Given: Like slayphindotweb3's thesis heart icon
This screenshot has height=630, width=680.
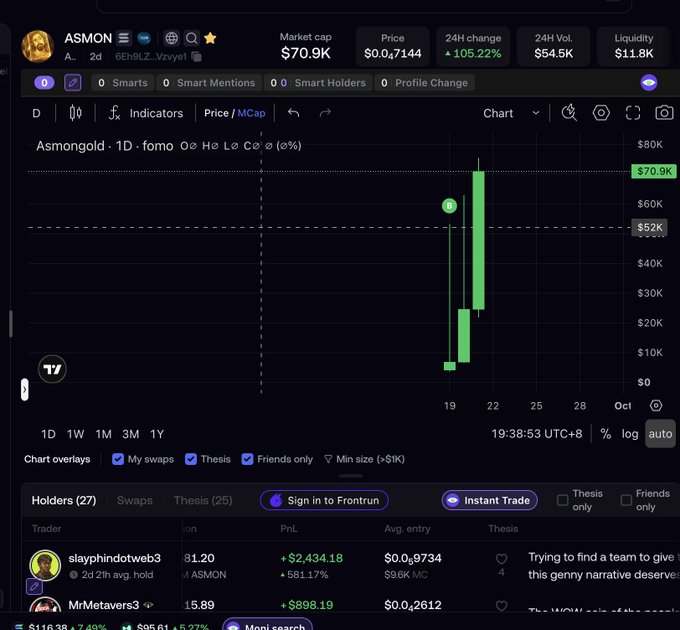Looking at the screenshot, I should point(501,558).
